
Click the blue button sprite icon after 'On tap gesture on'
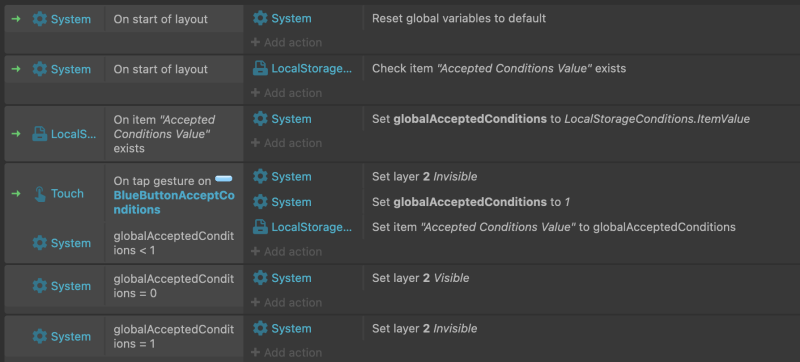(223, 179)
